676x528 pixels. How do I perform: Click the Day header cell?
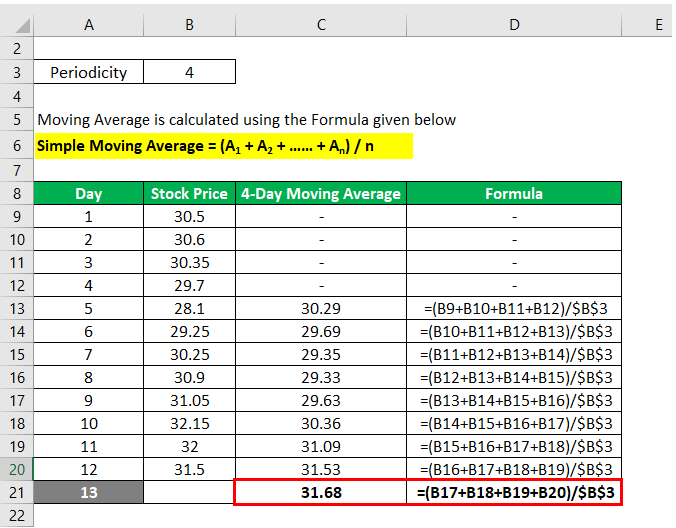point(88,194)
